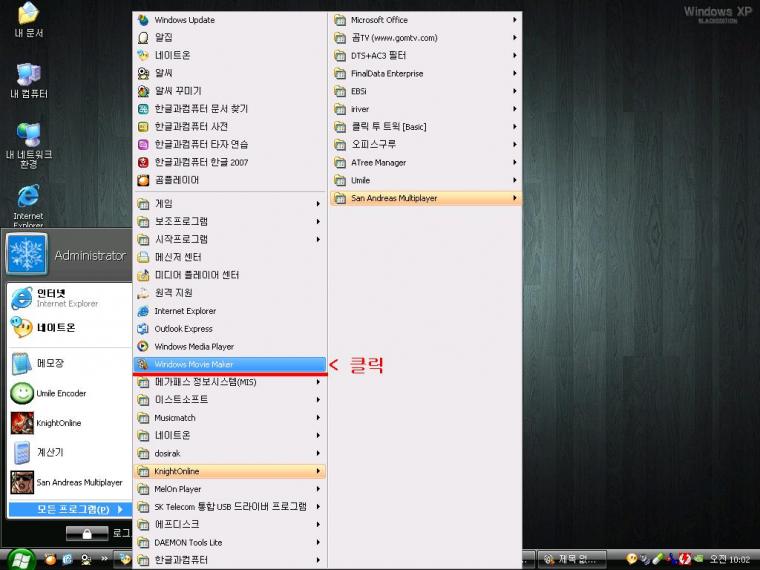Screen dimensions: 760x570
Task: Open 한글과컴퓨터 folder at list bottom
Action: pos(229,560)
